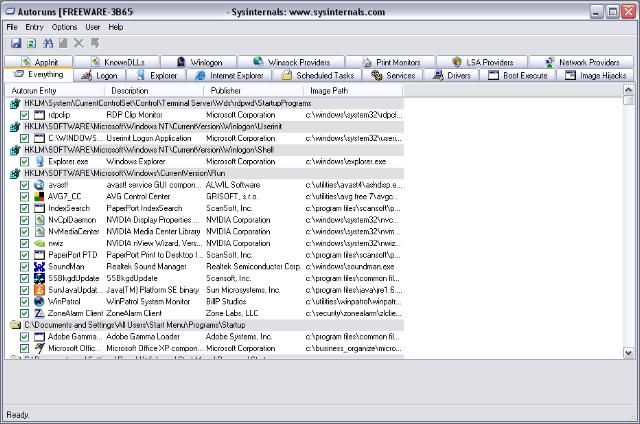Viewport: 640px width, 424px height.
Task: Select the Explorer.exe entry icon
Action: pos(39,161)
